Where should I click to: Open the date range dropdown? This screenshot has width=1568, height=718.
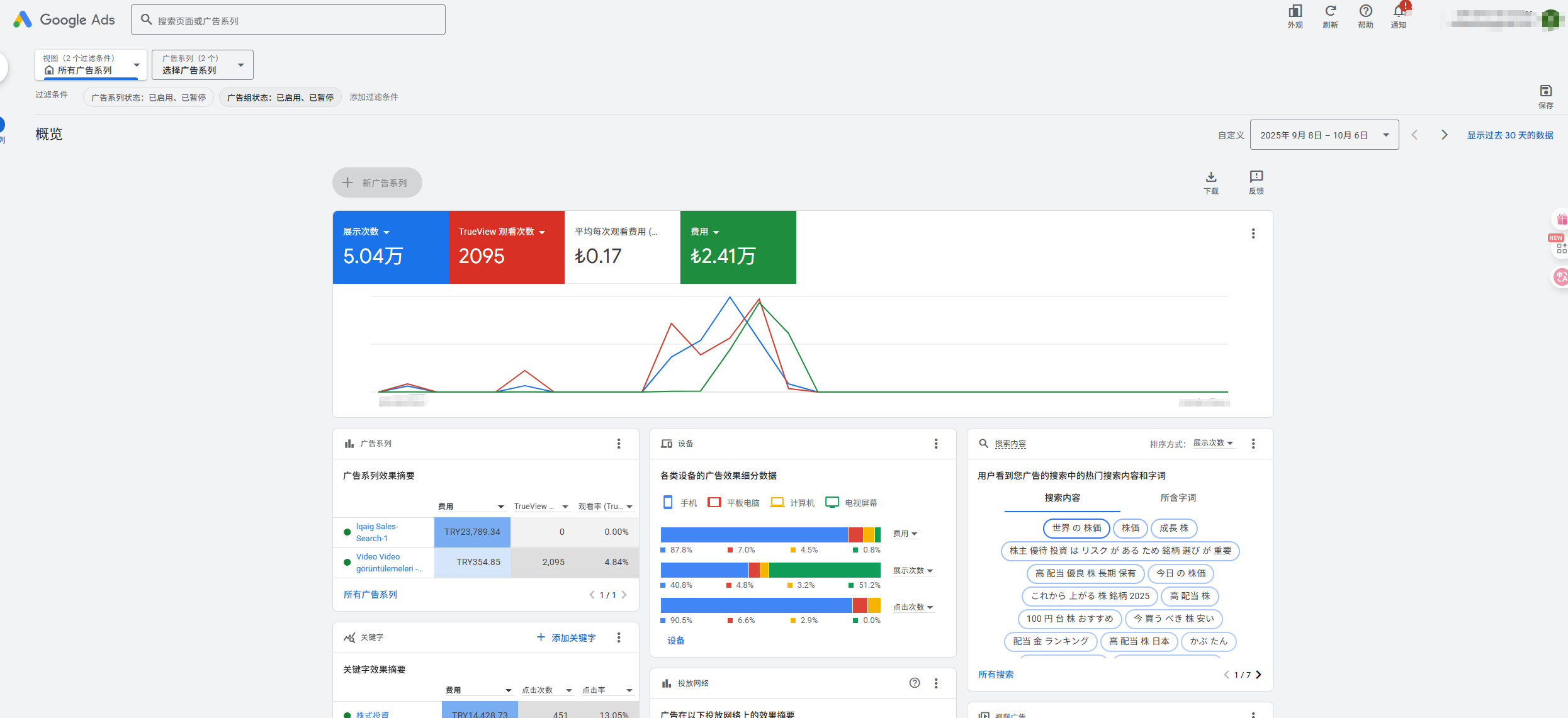(1324, 135)
